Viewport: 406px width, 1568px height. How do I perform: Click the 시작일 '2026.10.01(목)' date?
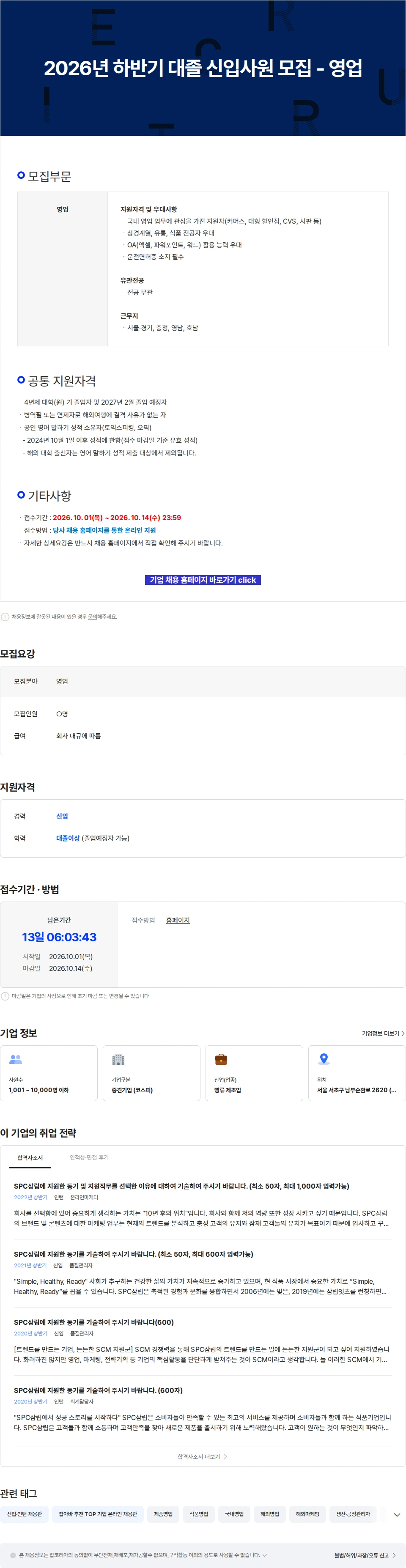click(x=71, y=957)
